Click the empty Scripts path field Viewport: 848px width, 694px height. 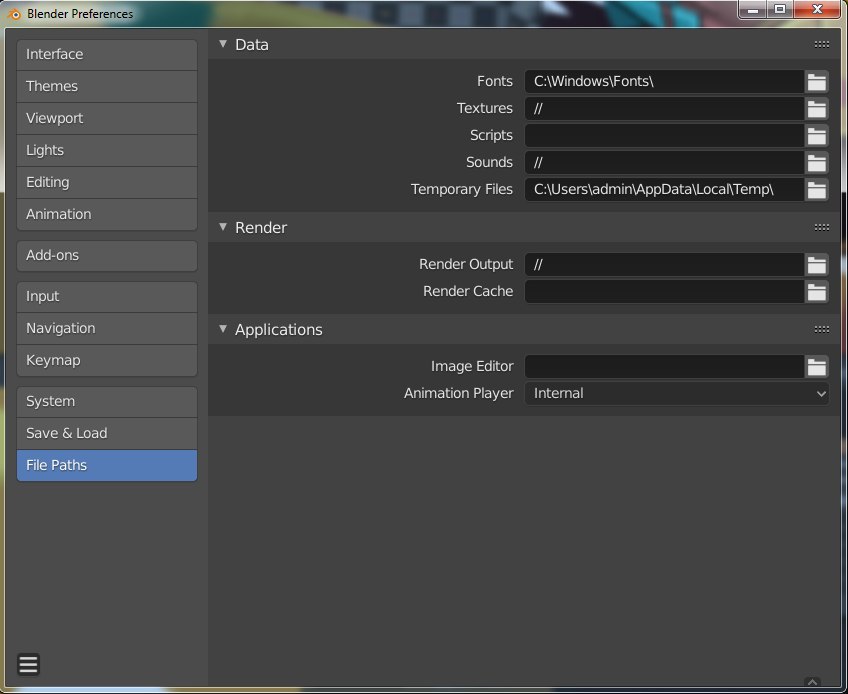pos(665,136)
